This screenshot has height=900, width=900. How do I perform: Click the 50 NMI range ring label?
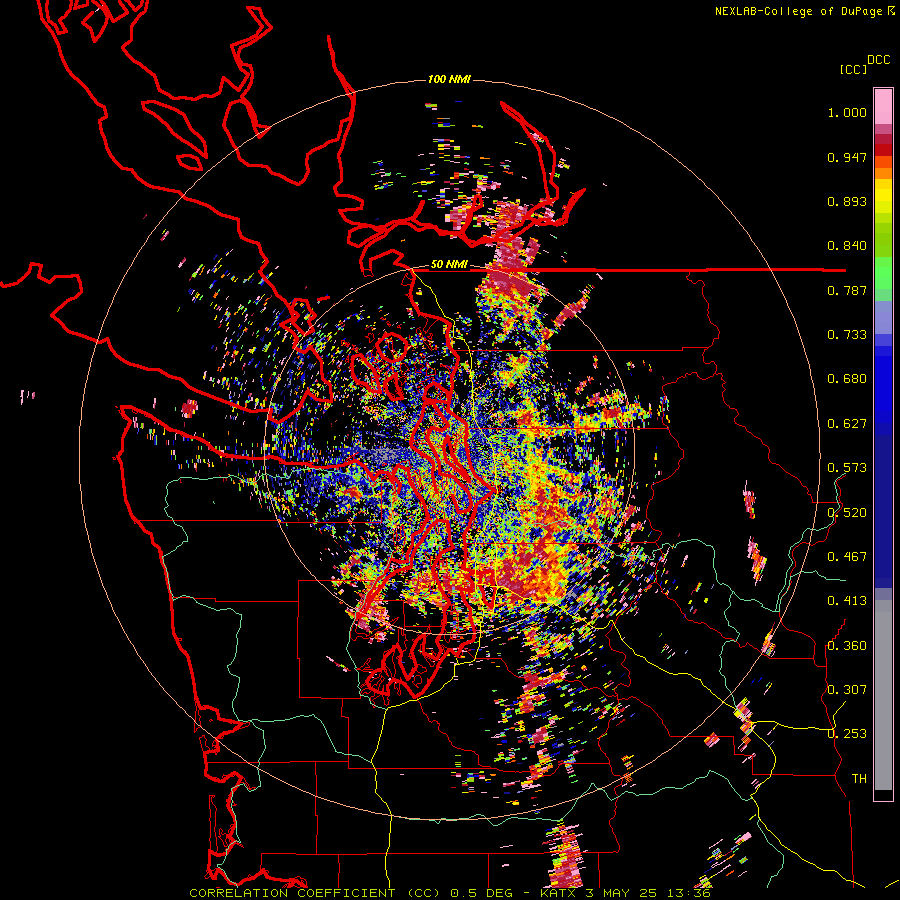tap(449, 265)
